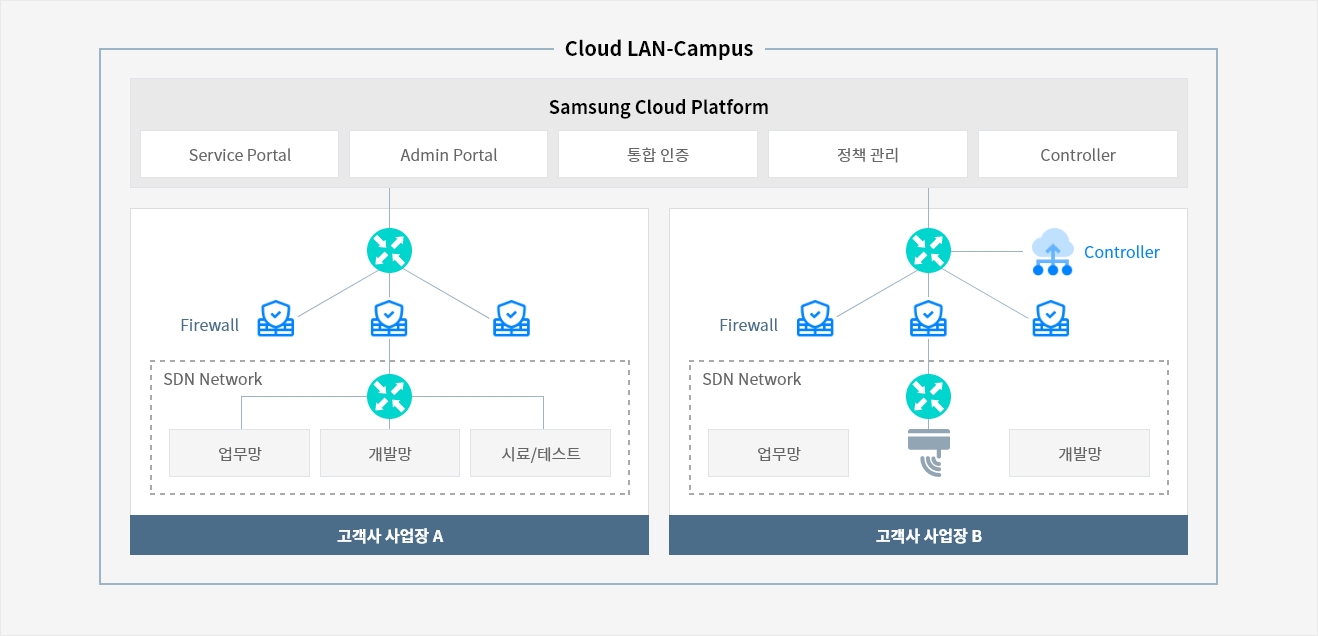Image resolution: width=1318 pixels, height=636 pixels.
Task: Select the 정책 관리 box
Action: [868, 154]
